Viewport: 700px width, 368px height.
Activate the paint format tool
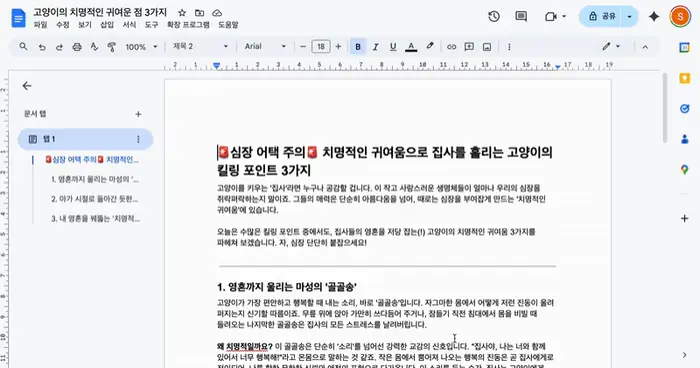click(112, 47)
